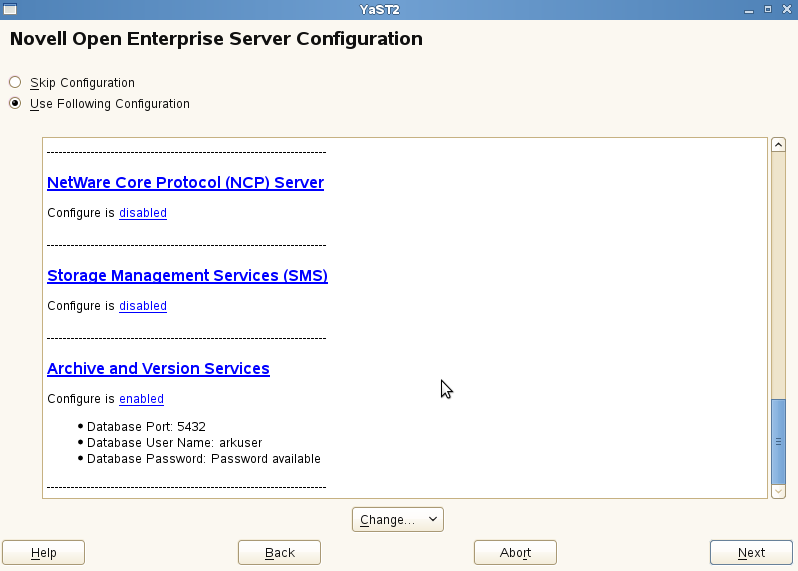Go back with the Back button
798x571 pixels.
click(279, 553)
